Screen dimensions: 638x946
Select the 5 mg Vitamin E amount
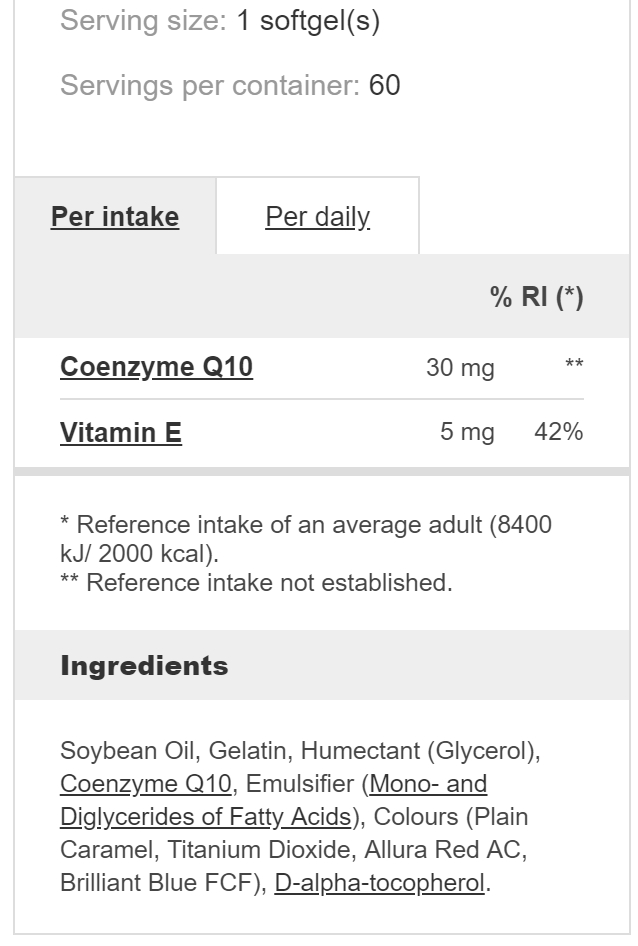point(467,432)
